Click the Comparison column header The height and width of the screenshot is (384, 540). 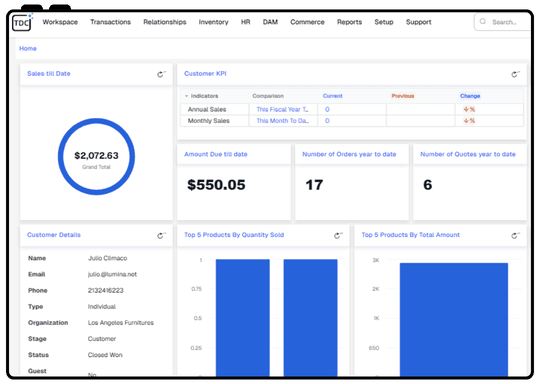click(268, 96)
